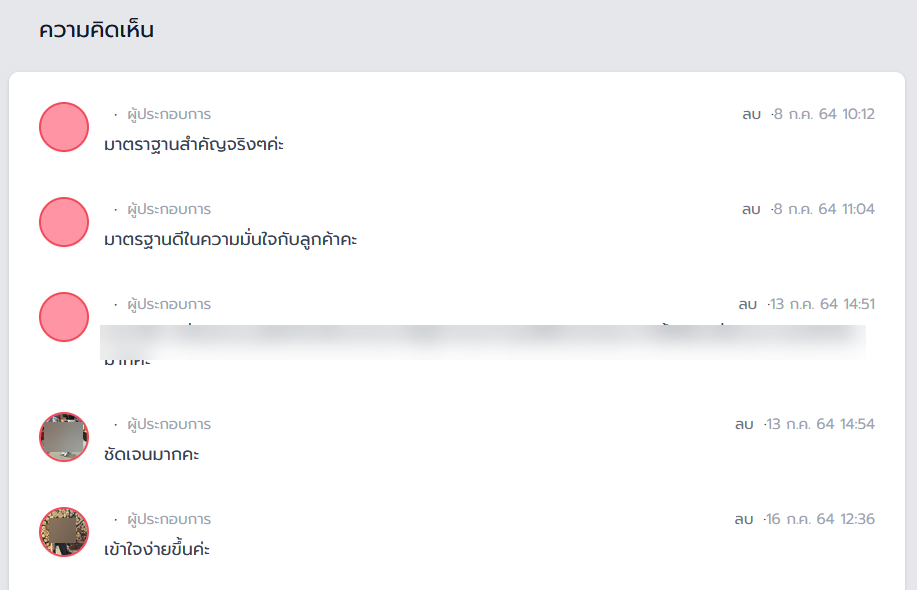Click the pink avatar beside comment "มาตรฐานดีในความมั่นใจกับลูกค้าคะ"

click(x=64, y=222)
